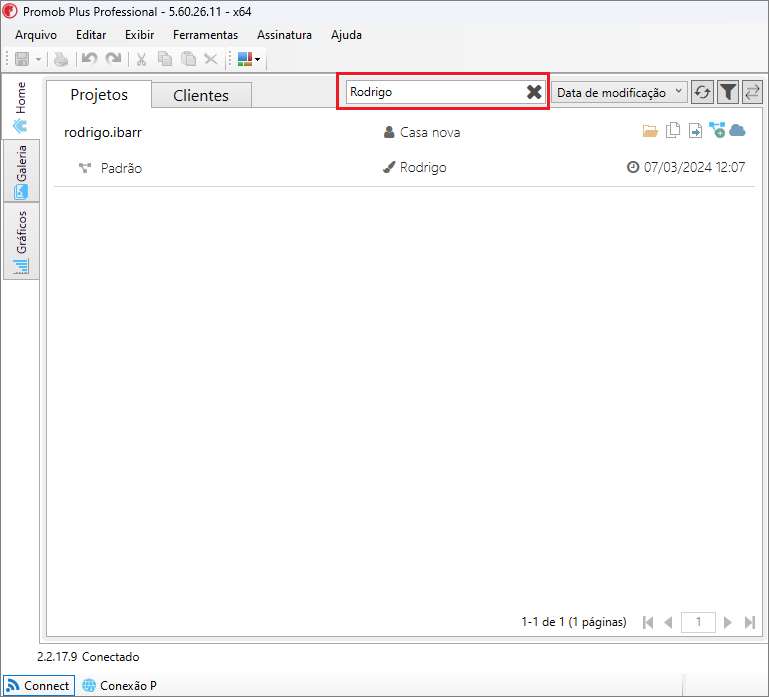Click the refresh projects icon

(x=702, y=92)
